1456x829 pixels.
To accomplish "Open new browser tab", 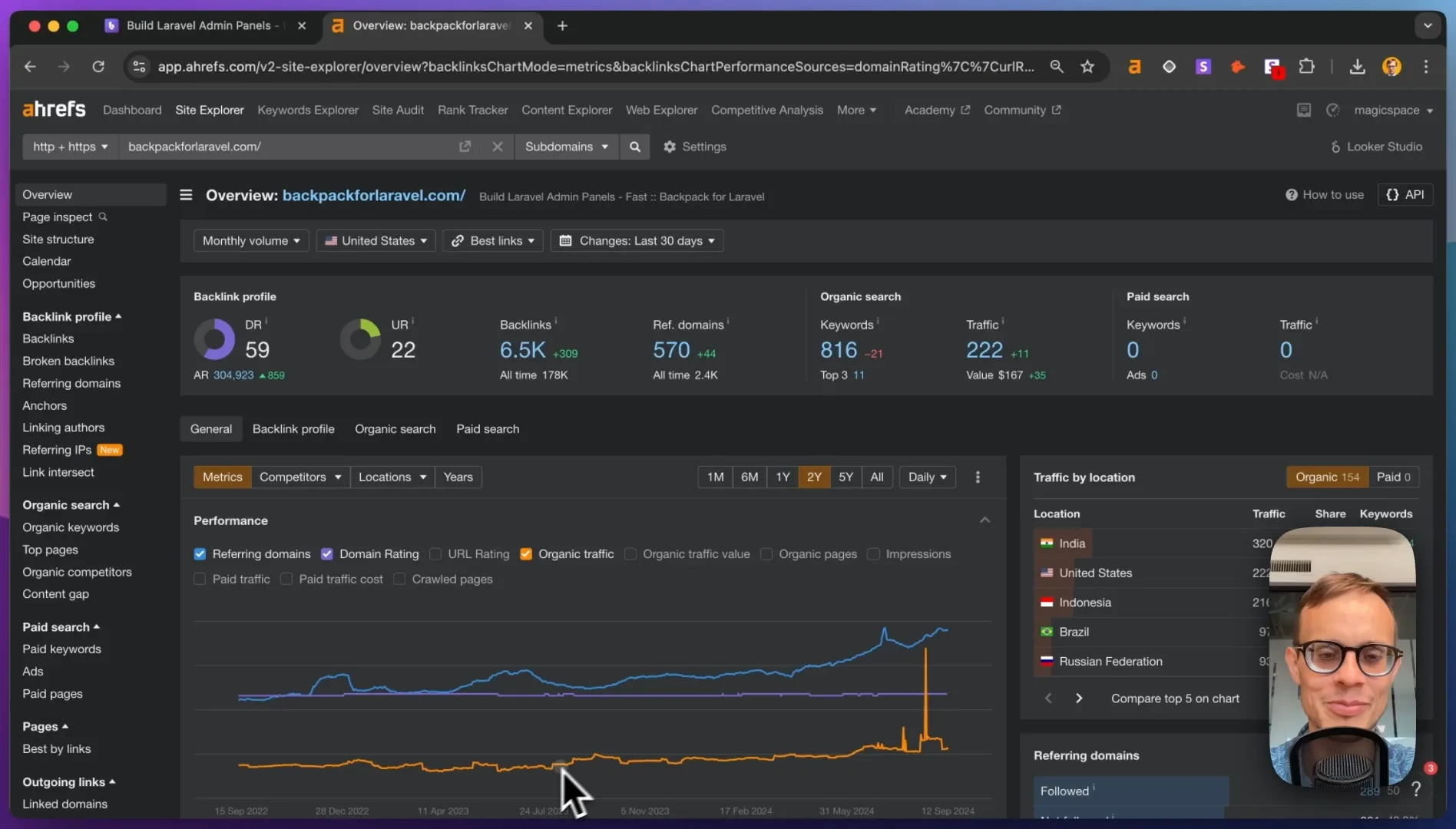I will [562, 25].
